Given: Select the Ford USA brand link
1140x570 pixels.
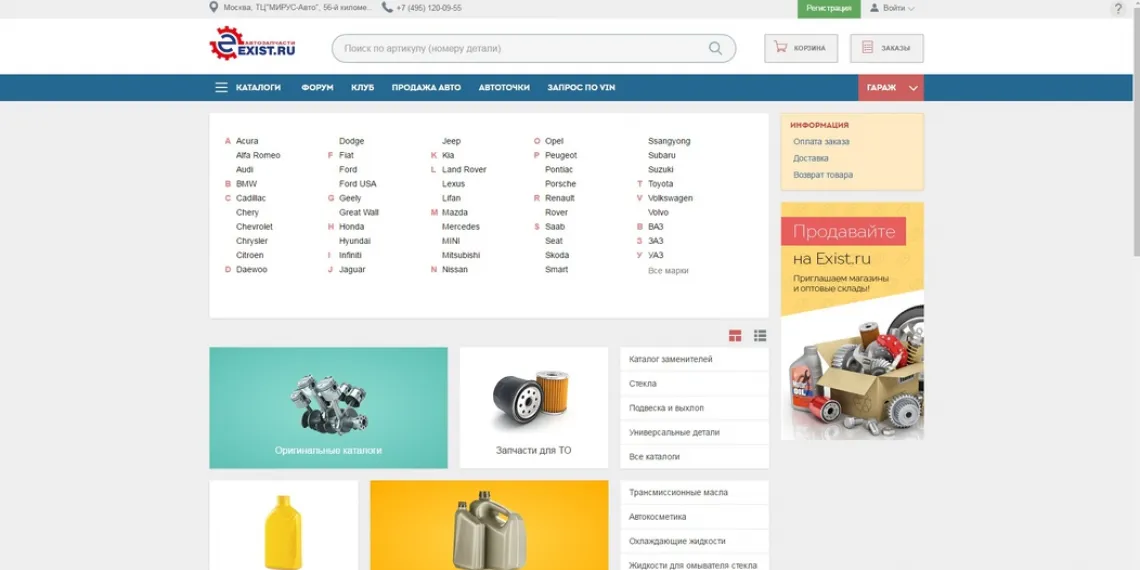Looking at the screenshot, I should pos(357,184).
